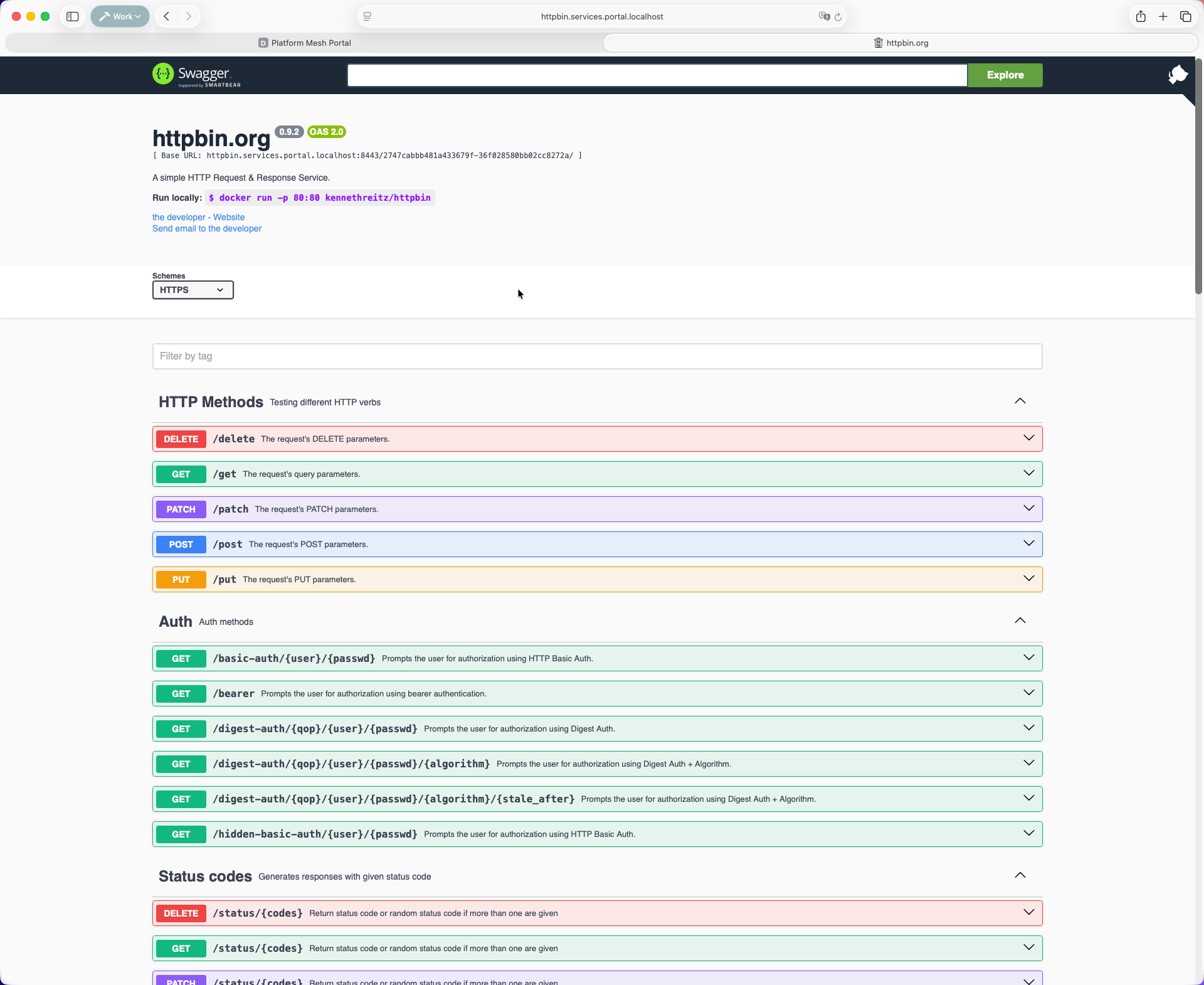This screenshot has height=985, width=1204.
Task: Switch to the Platform Mesh Portal tab
Action: click(304, 43)
